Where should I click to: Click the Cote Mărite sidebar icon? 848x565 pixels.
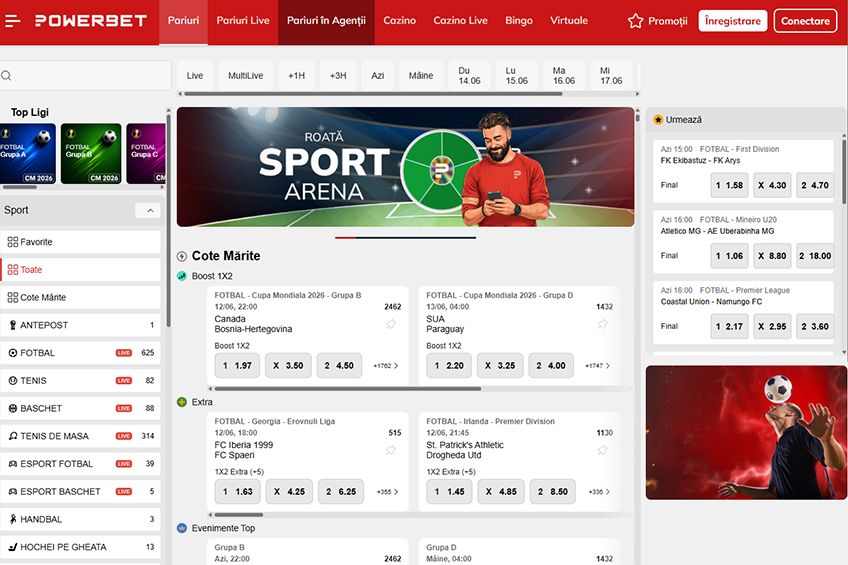12,297
